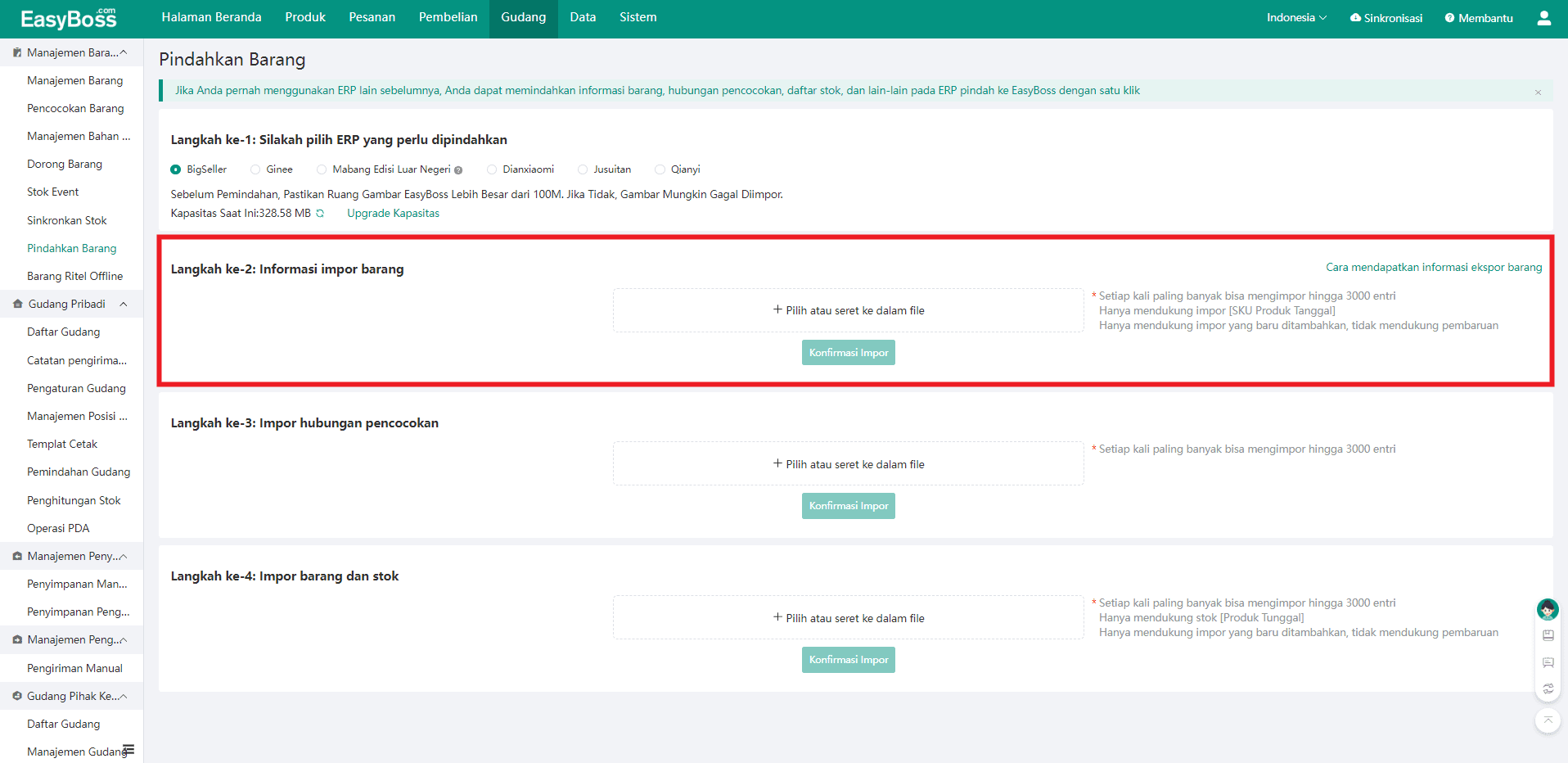Viewport: 1568px width, 763px height.
Task: Collapse the Manajemen Peny... sidebar group
Action: (x=124, y=556)
